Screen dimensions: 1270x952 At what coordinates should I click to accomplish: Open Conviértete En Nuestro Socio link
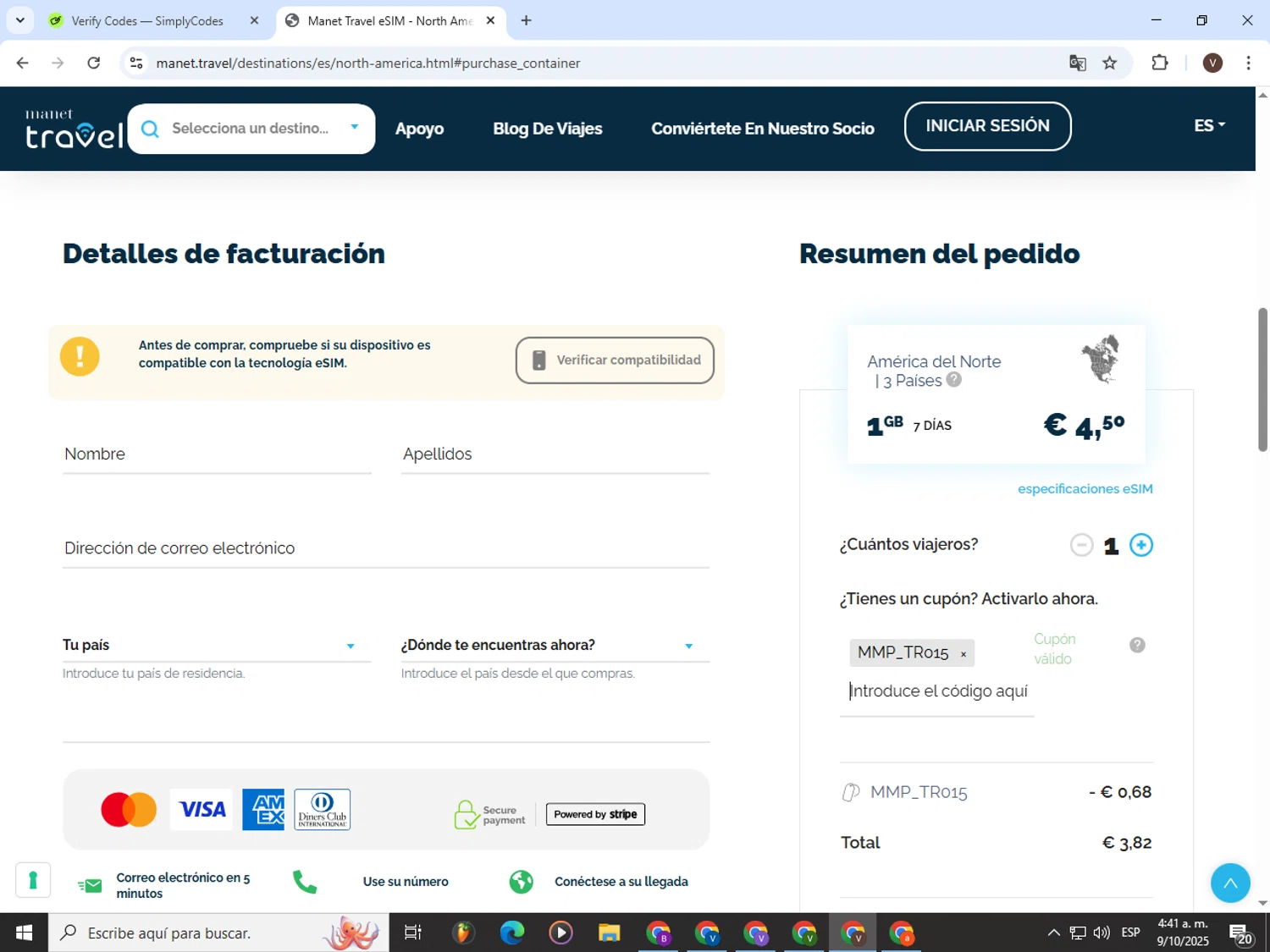763,129
